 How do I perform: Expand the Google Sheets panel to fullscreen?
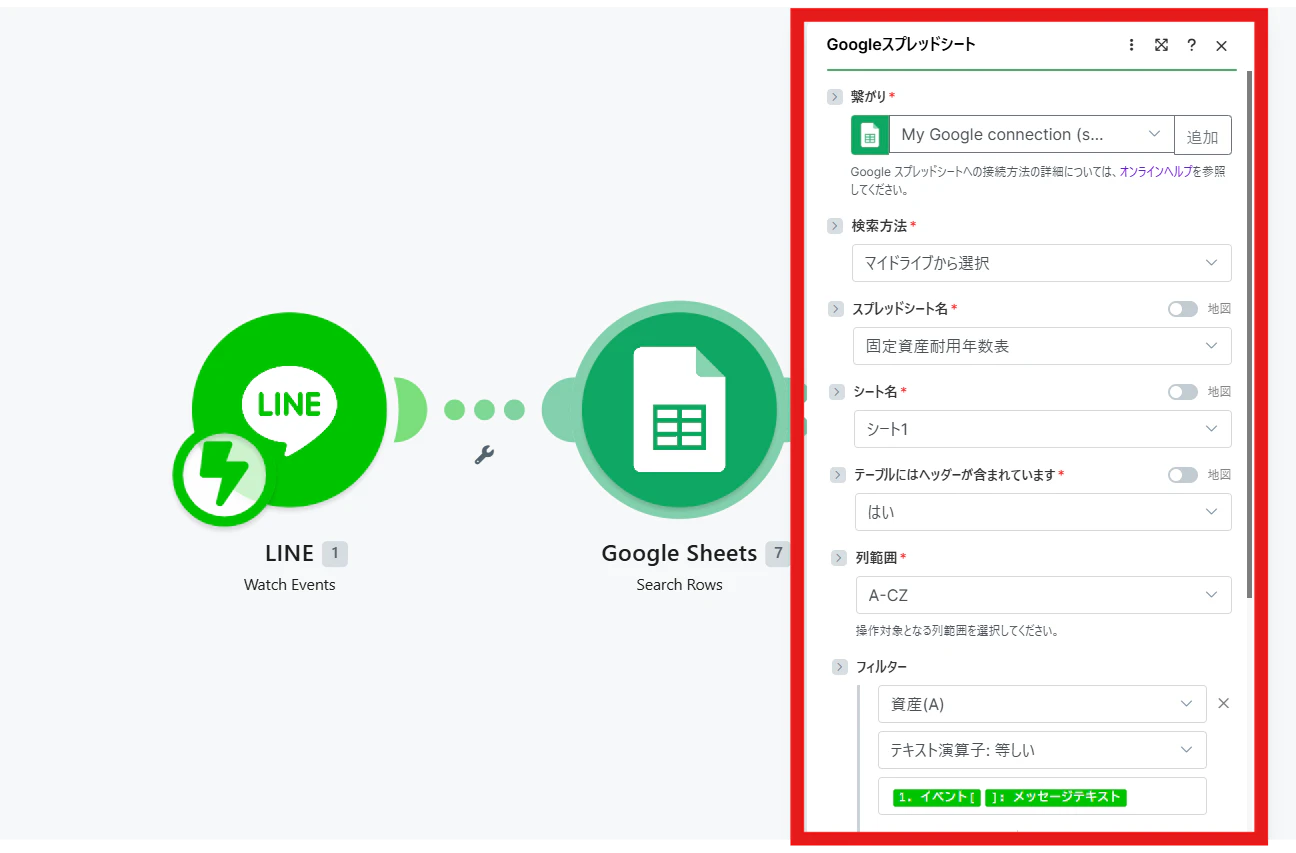click(1161, 45)
